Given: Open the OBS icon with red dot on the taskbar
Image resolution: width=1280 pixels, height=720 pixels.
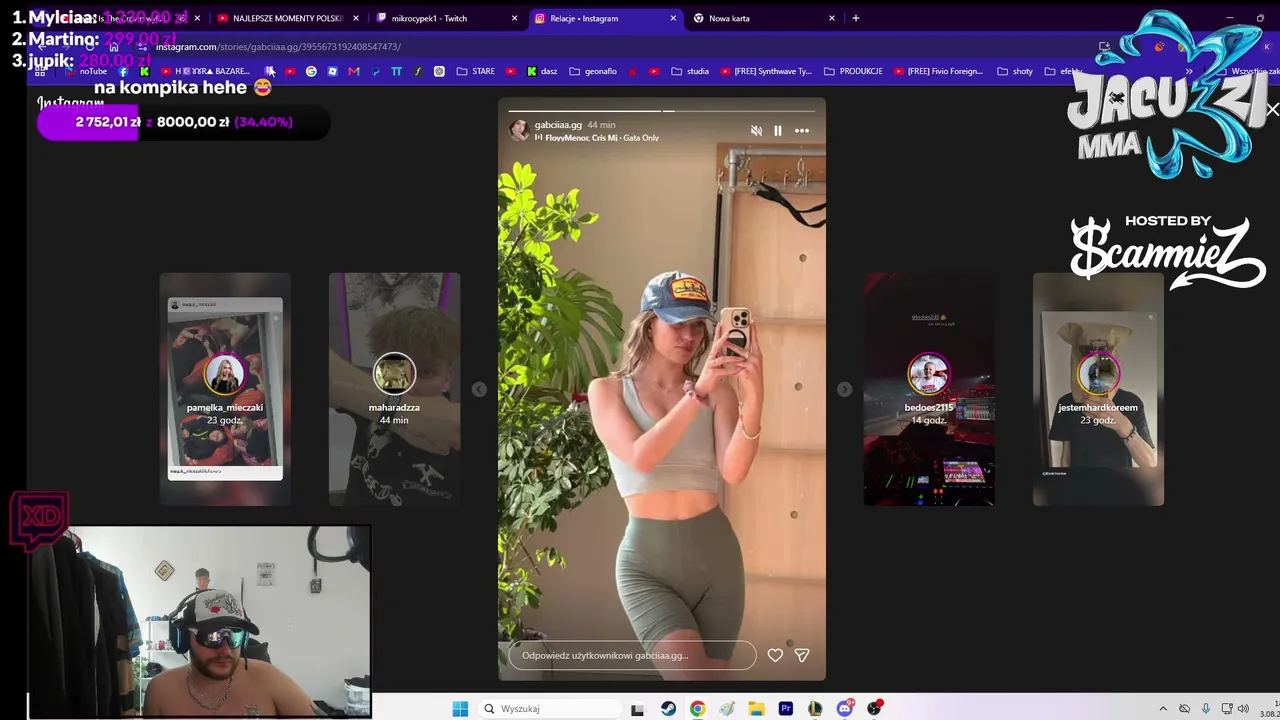Looking at the screenshot, I should (x=875, y=709).
